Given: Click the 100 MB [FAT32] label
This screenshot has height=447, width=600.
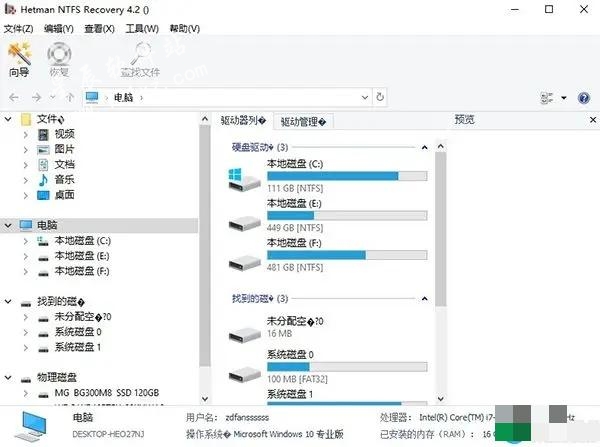Looking at the screenshot, I should click(297, 379).
